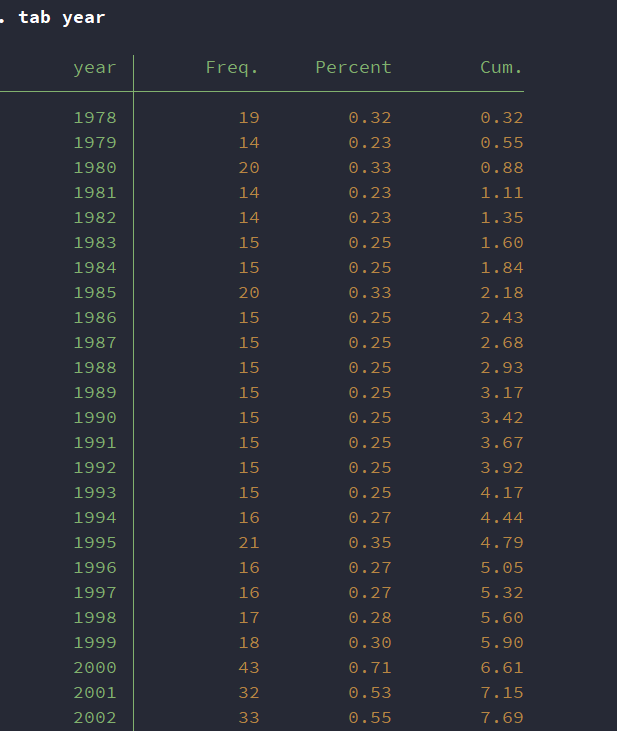Select the 1978 year label
The width and height of the screenshot is (617, 731).
click(x=94, y=118)
